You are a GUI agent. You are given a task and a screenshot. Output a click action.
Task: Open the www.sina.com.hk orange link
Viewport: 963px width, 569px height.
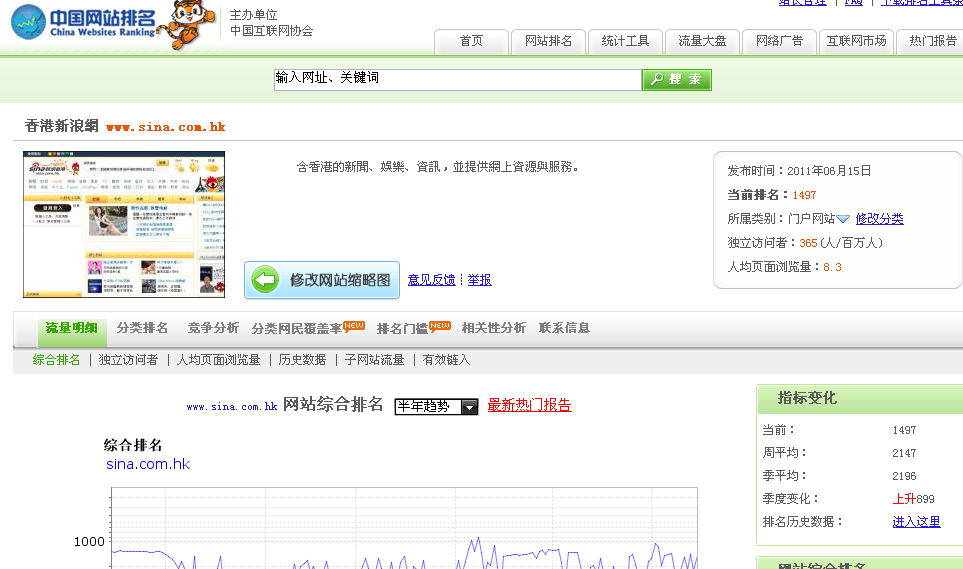(166, 127)
